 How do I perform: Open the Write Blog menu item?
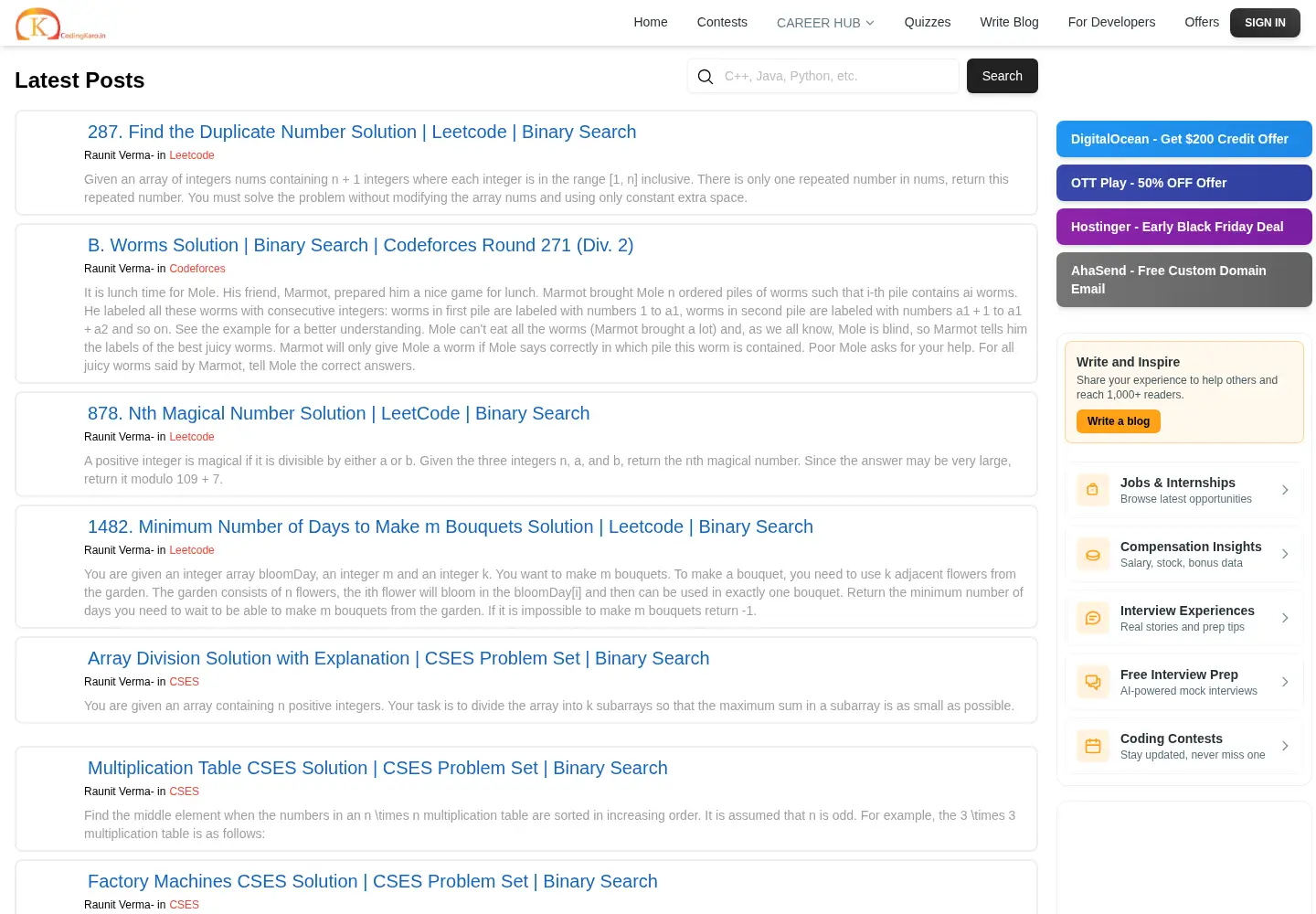pyautogui.click(x=1009, y=22)
